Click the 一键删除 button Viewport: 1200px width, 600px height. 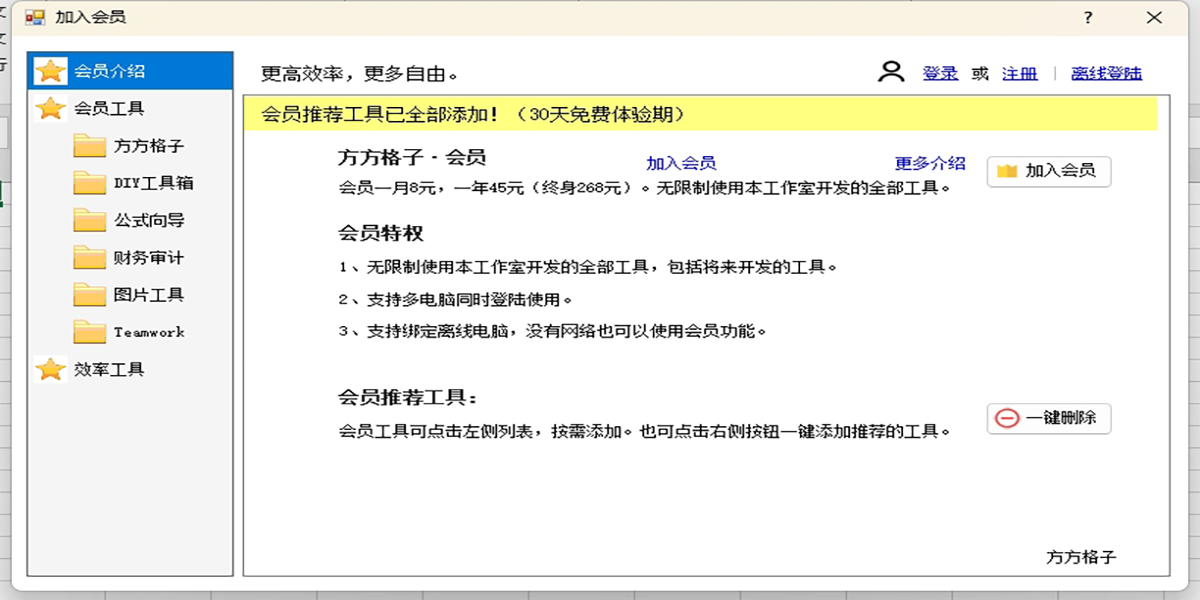click(1049, 418)
